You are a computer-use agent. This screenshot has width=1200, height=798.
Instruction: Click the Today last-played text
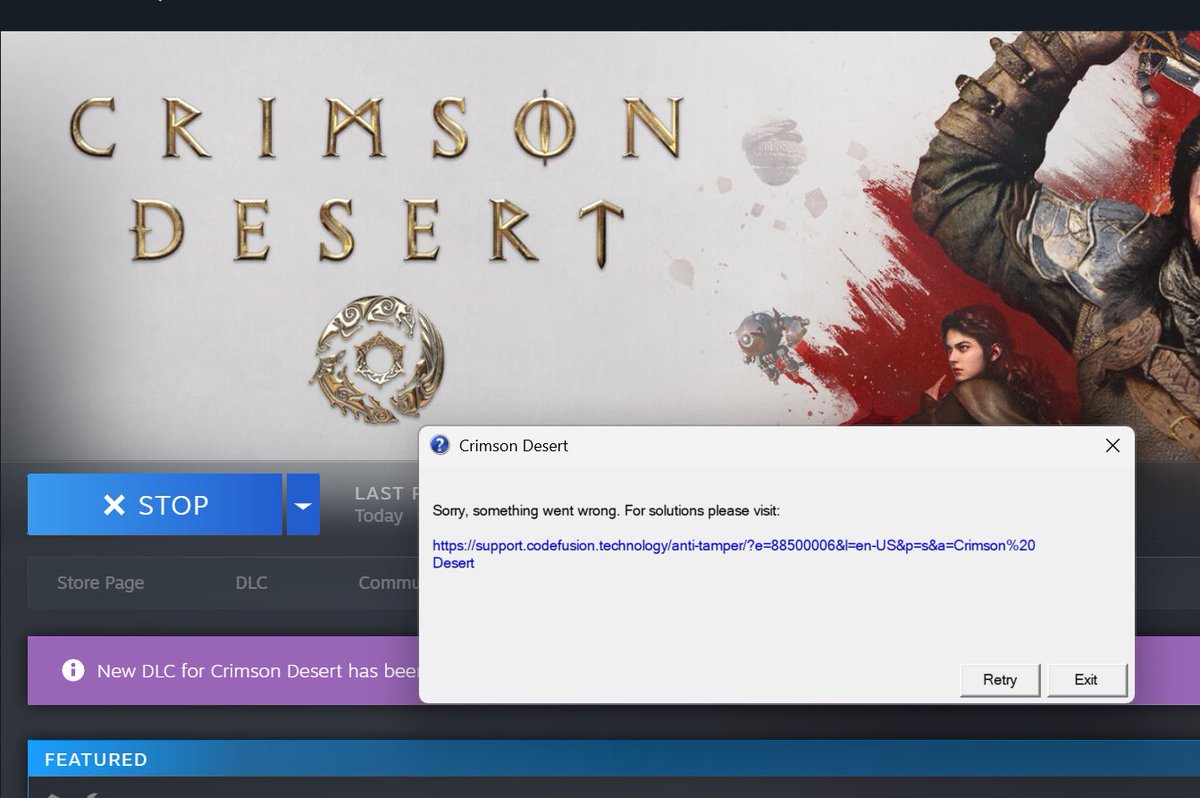pos(379,516)
